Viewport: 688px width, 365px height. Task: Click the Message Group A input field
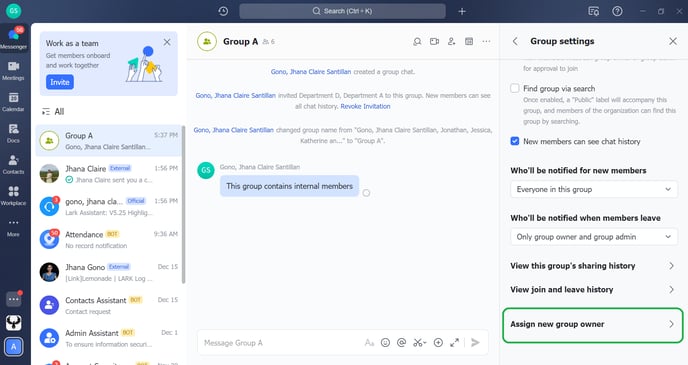[281, 343]
